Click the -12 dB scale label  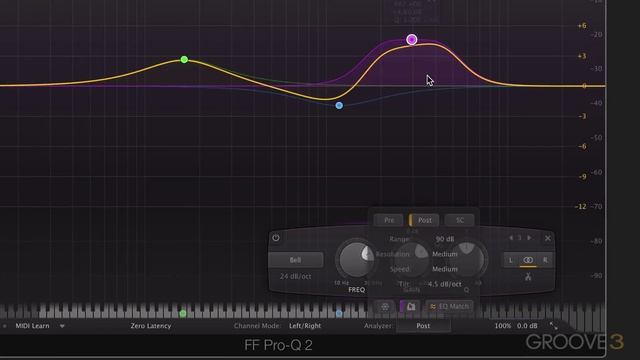(x=581, y=207)
